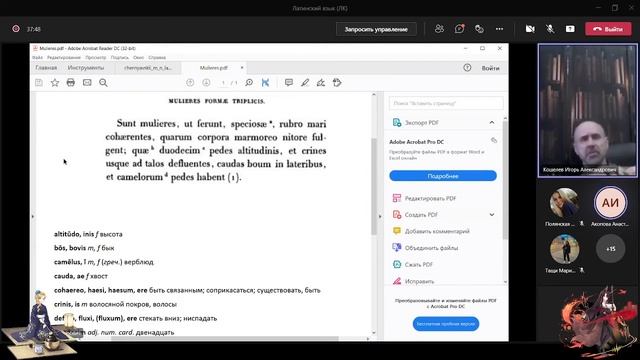The image size is (640, 360).
Task: Open more actions ellipsis in Teams
Action: pyautogui.click(x=499, y=29)
